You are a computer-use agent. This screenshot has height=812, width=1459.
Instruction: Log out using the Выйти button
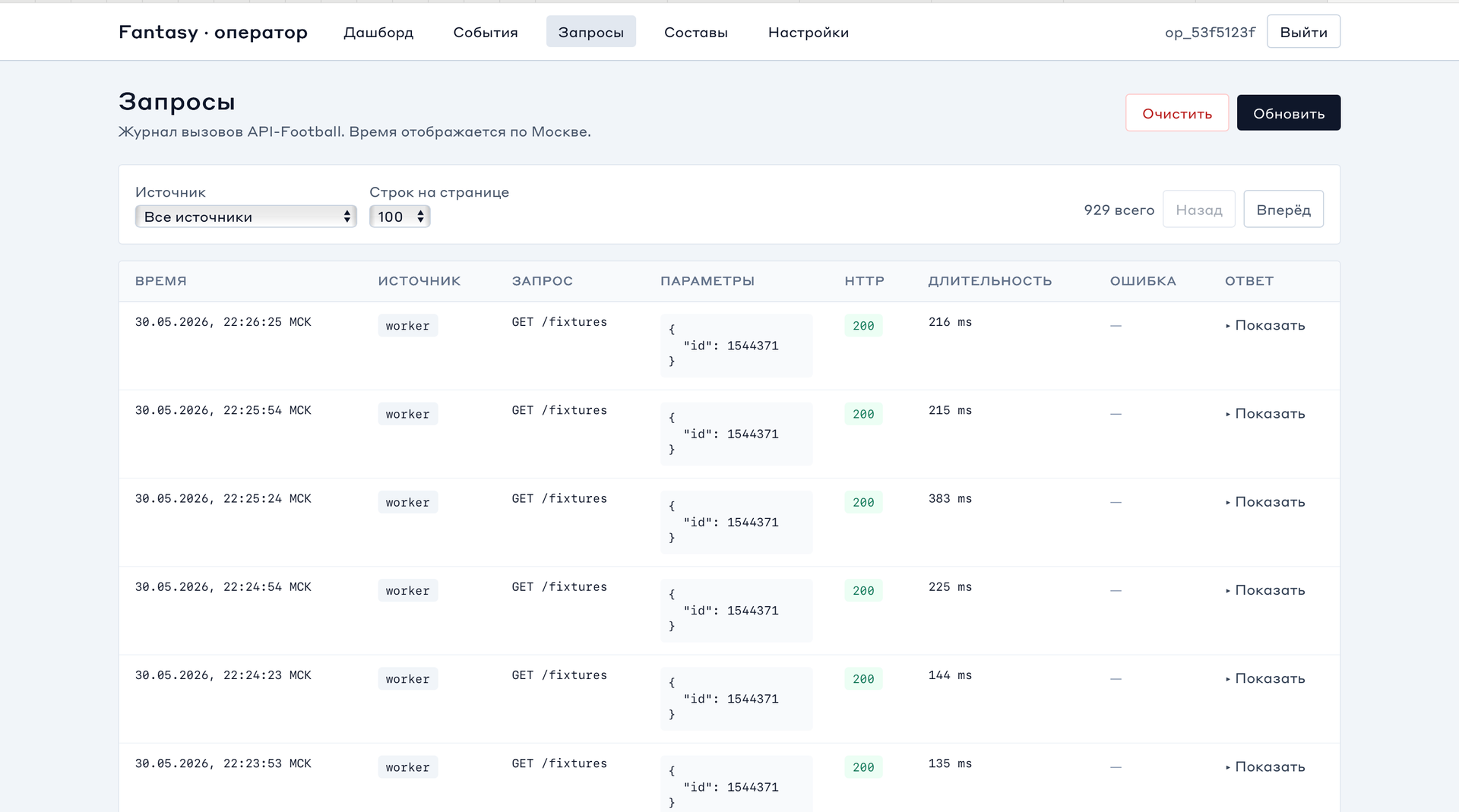(1303, 32)
